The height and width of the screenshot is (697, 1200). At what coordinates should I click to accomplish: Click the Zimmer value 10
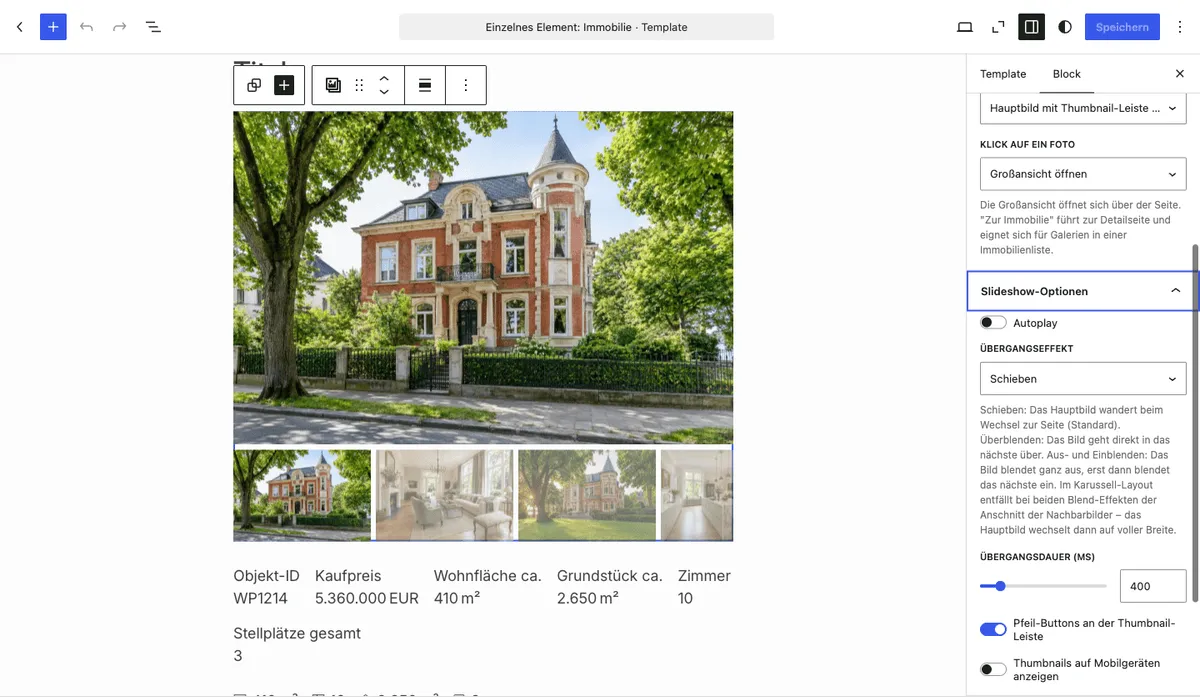pyautogui.click(x=686, y=598)
